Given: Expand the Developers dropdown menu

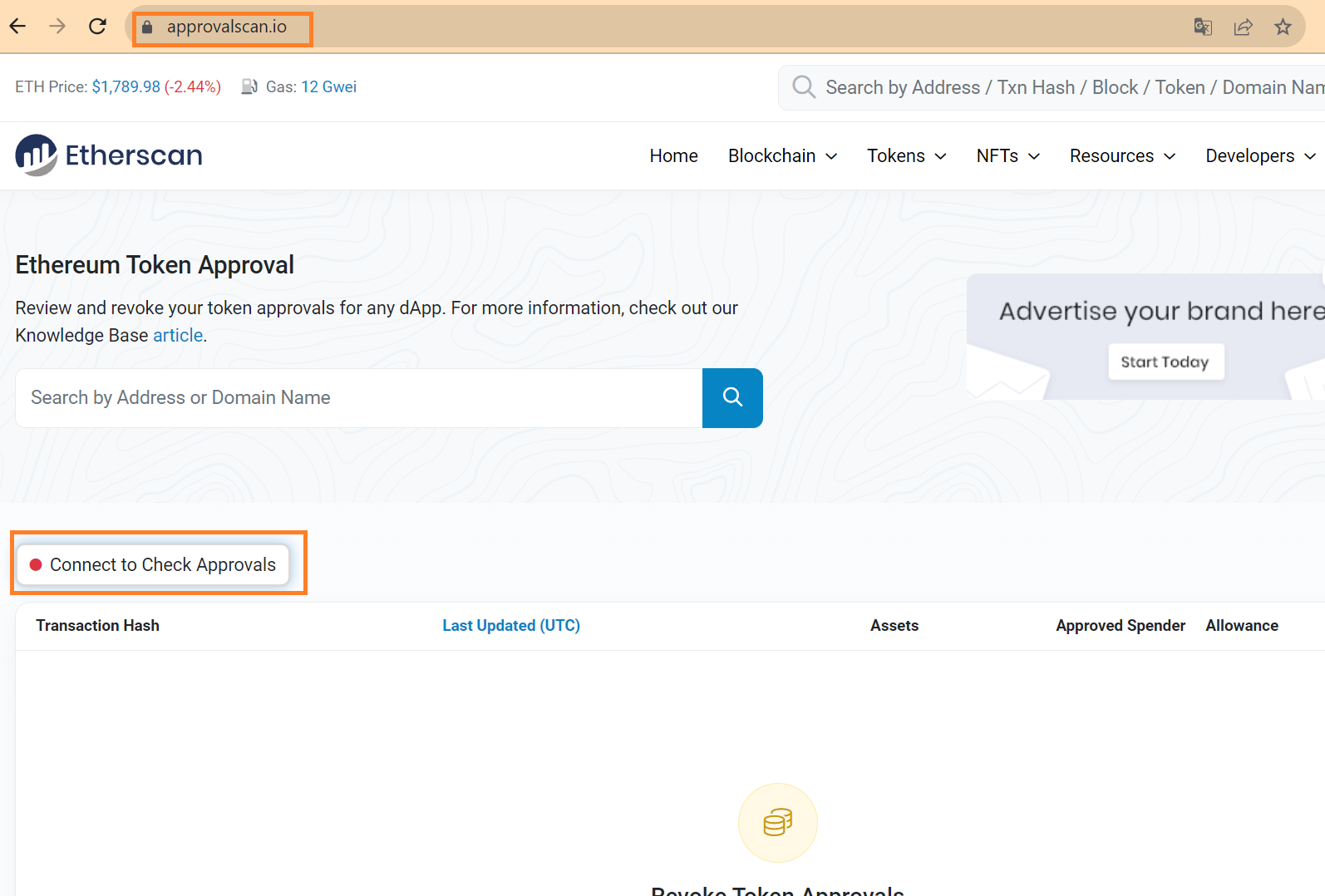Looking at the screenshot, I should coord(1261,156).
